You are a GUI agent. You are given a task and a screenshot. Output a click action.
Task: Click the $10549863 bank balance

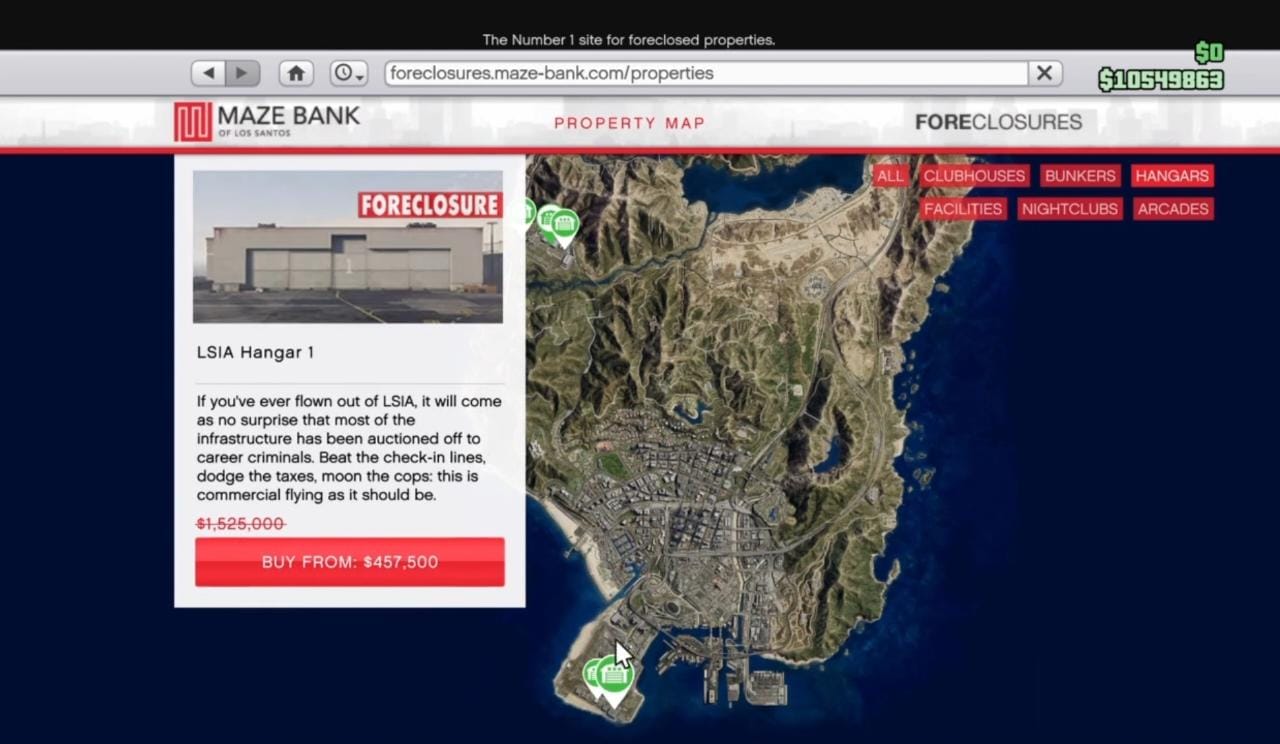point(1161,80)
